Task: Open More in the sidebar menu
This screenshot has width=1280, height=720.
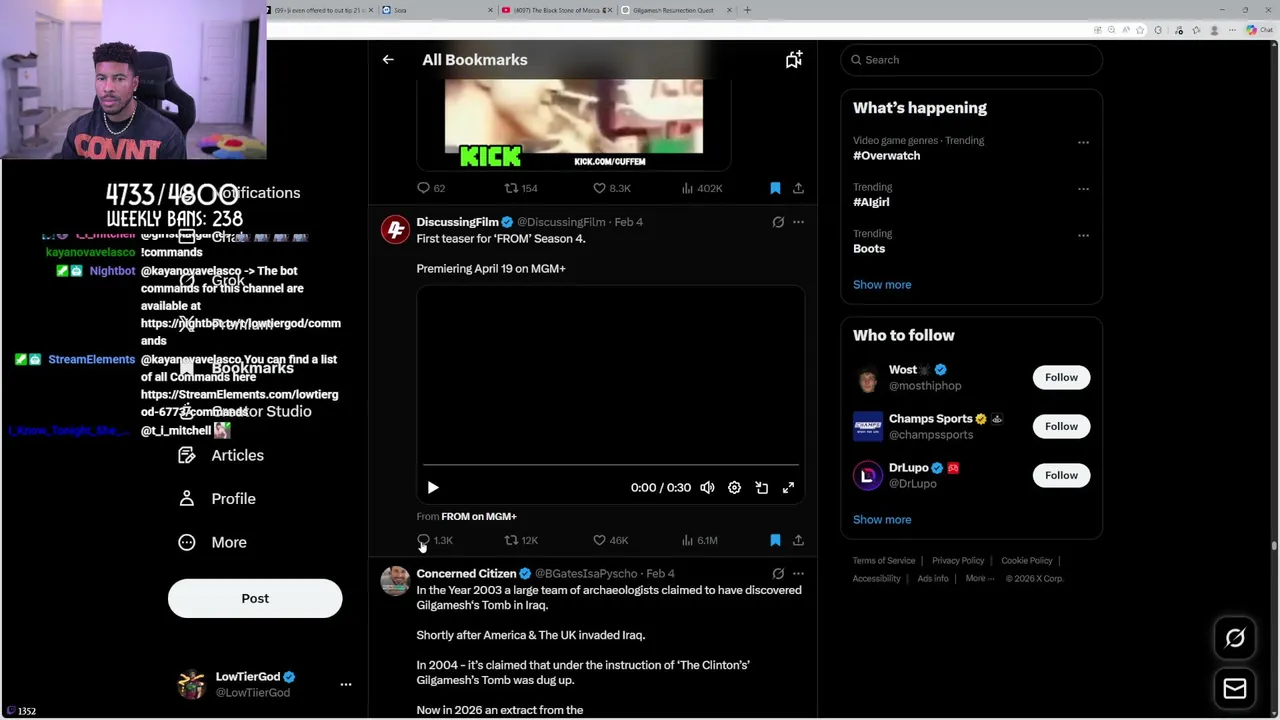Action: [213, 543]
